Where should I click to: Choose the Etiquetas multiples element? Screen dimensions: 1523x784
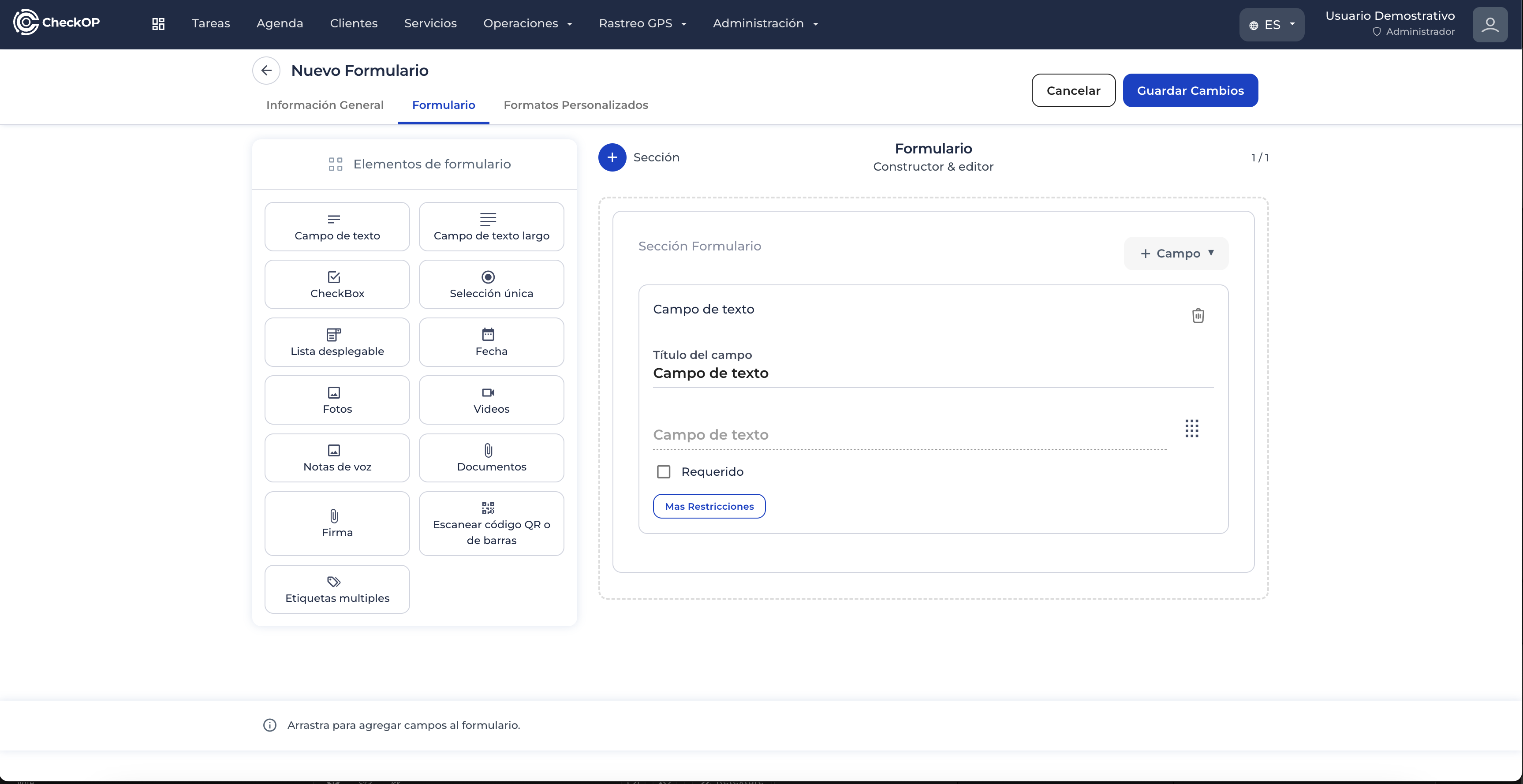pos(337,589)
